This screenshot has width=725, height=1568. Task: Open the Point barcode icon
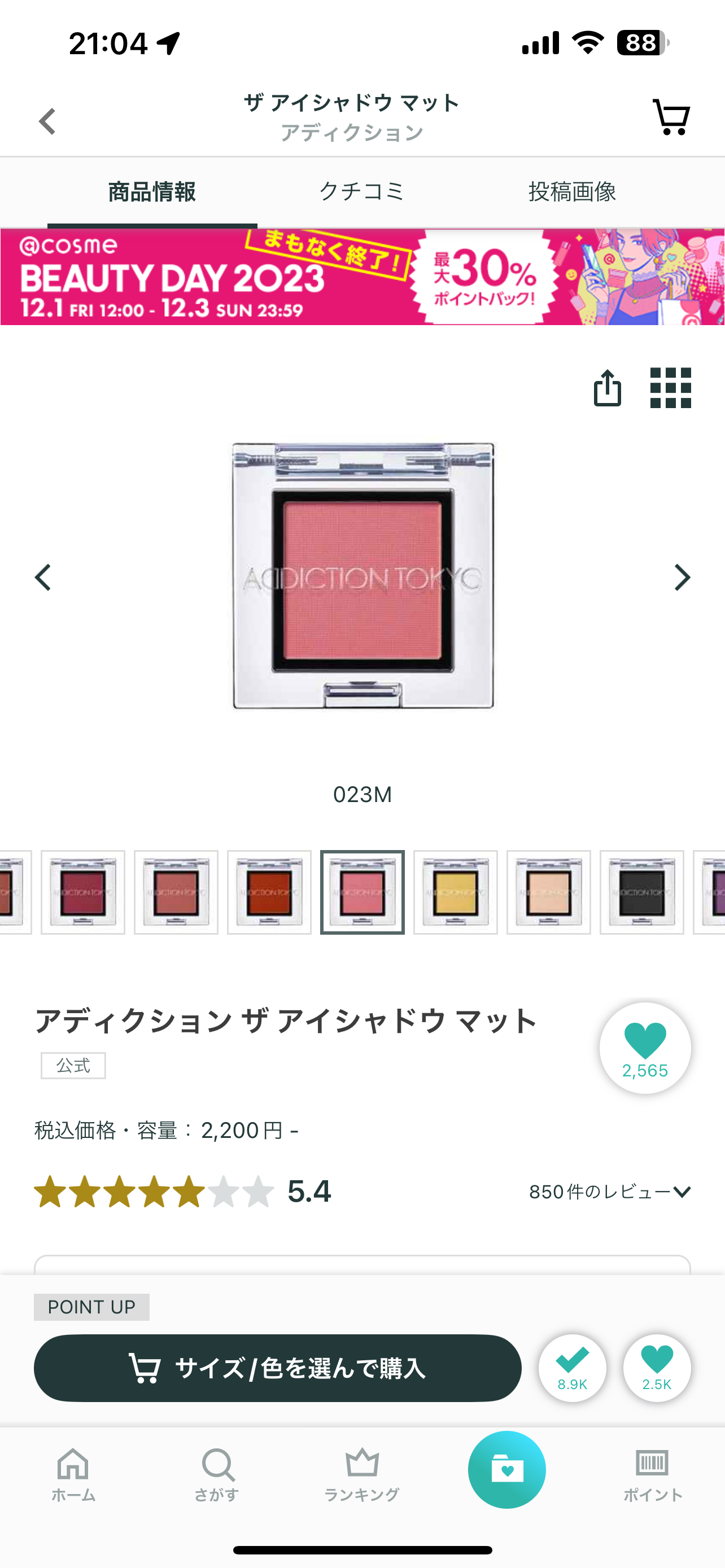click(x=653, y=1474)
